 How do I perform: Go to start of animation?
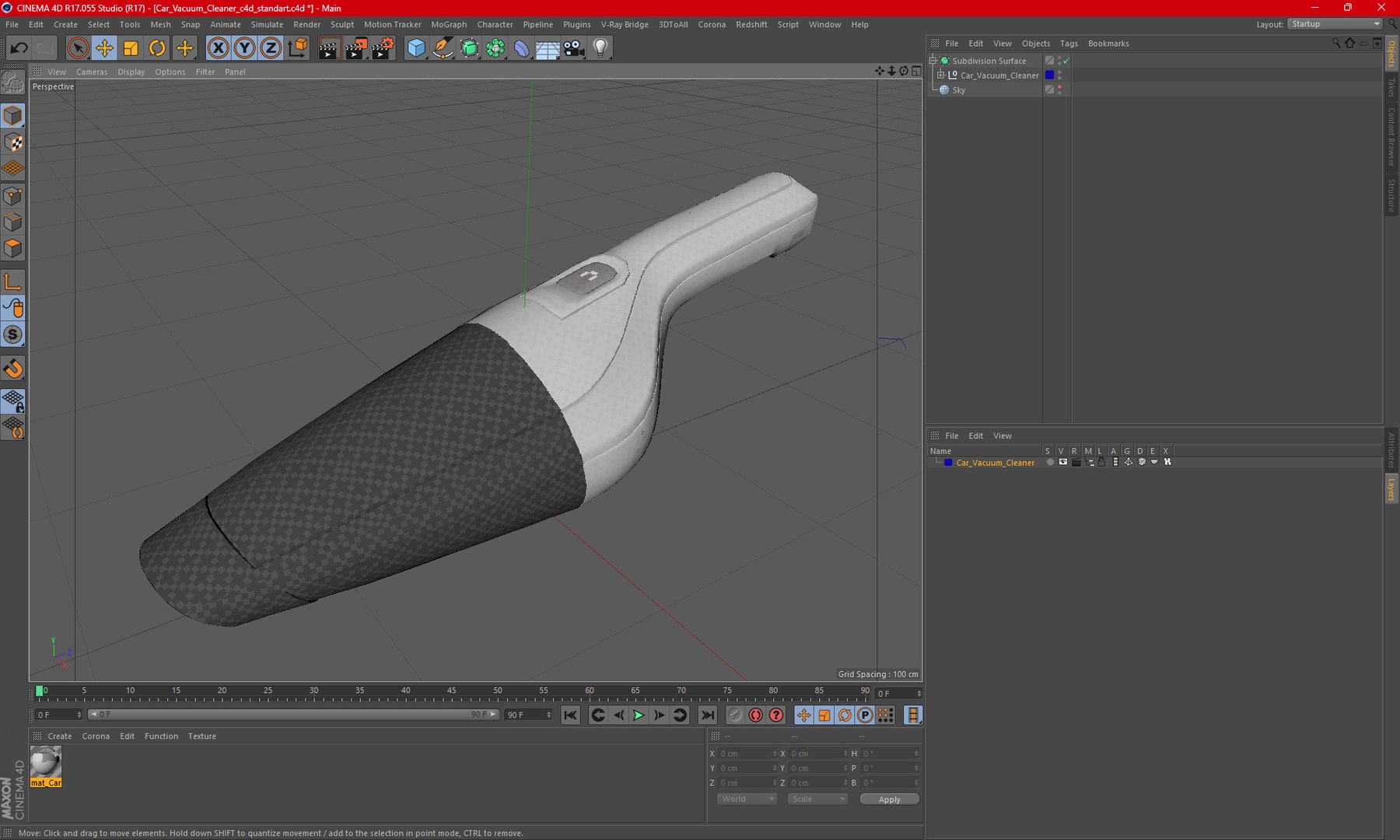(x=570, y=715)
